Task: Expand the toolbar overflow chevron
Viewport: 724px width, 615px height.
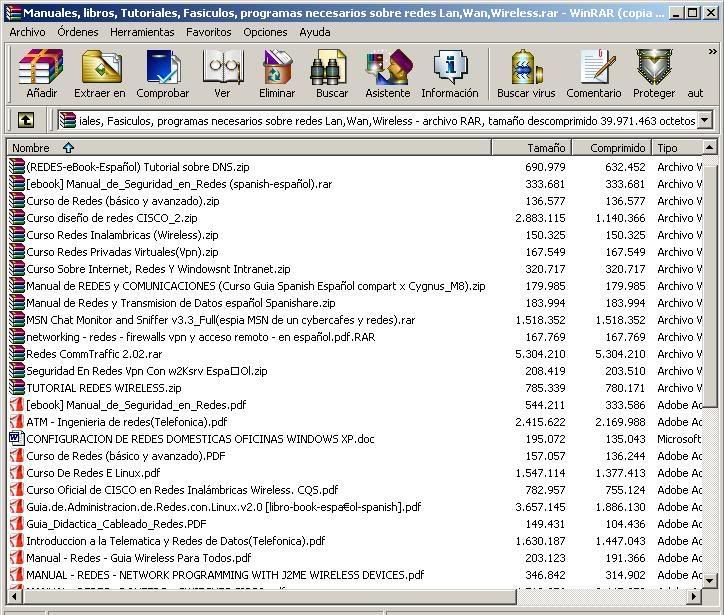Action: click(712, 52)
